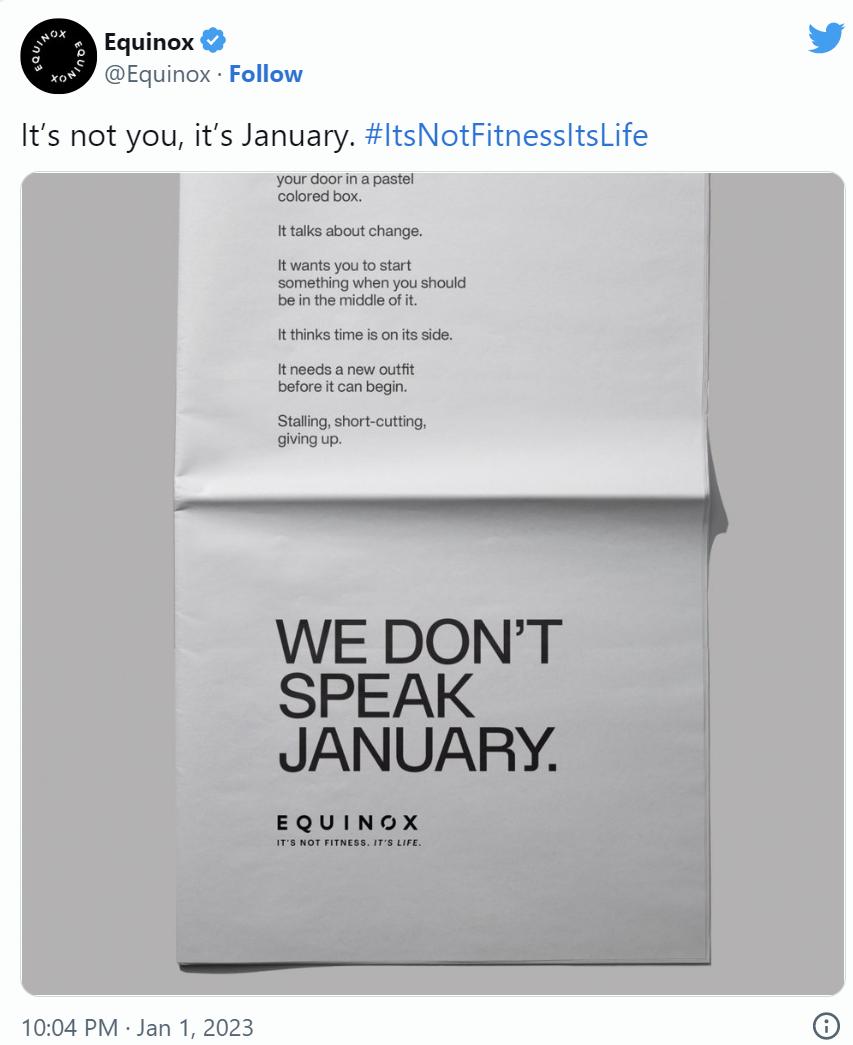The width and height of the screenshot is (853, 1045).
Task: Follow the Equinox account
Action: [x=265, y=74]
